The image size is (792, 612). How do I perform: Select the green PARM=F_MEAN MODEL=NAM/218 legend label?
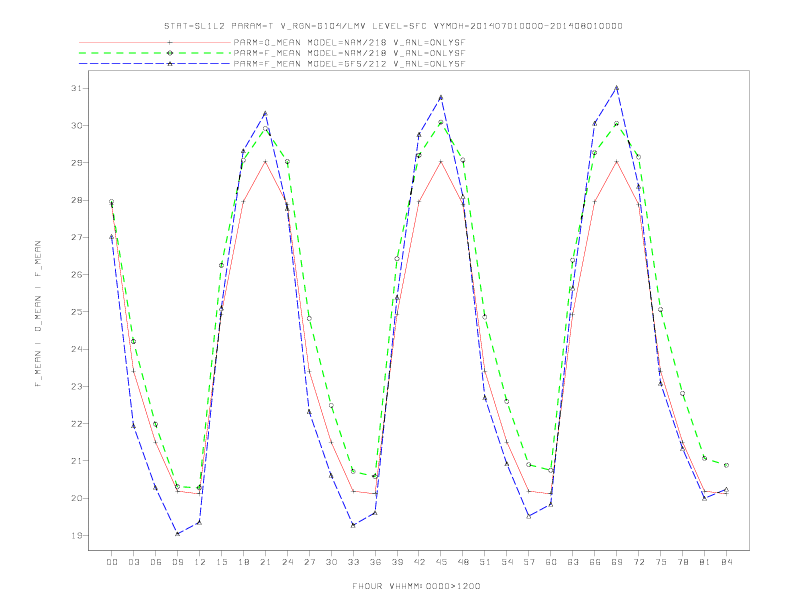pyautogui.click(x=349, y=53)
